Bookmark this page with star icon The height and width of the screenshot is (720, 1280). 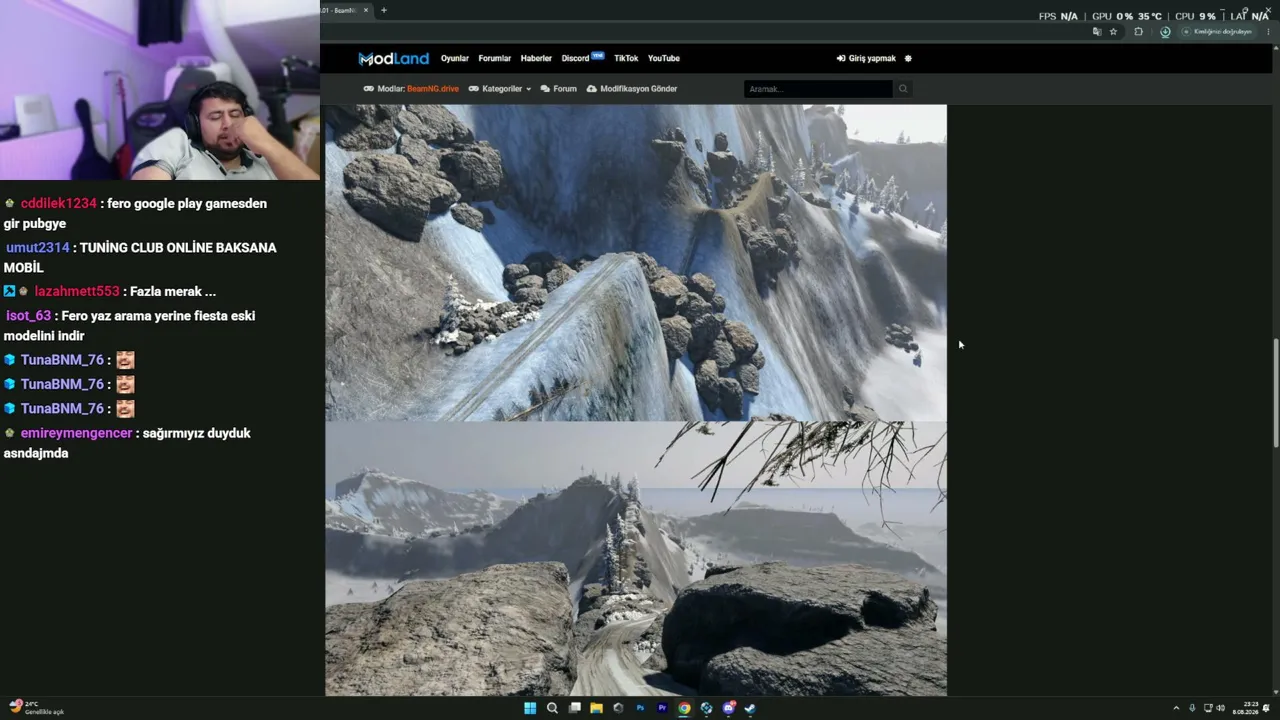[x=1113, y=31]
